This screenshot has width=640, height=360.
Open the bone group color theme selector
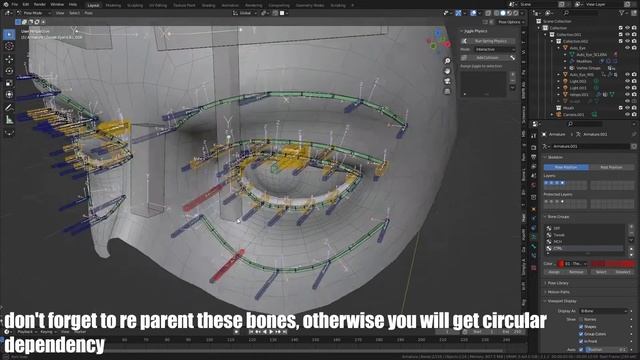tap(573, 264)
